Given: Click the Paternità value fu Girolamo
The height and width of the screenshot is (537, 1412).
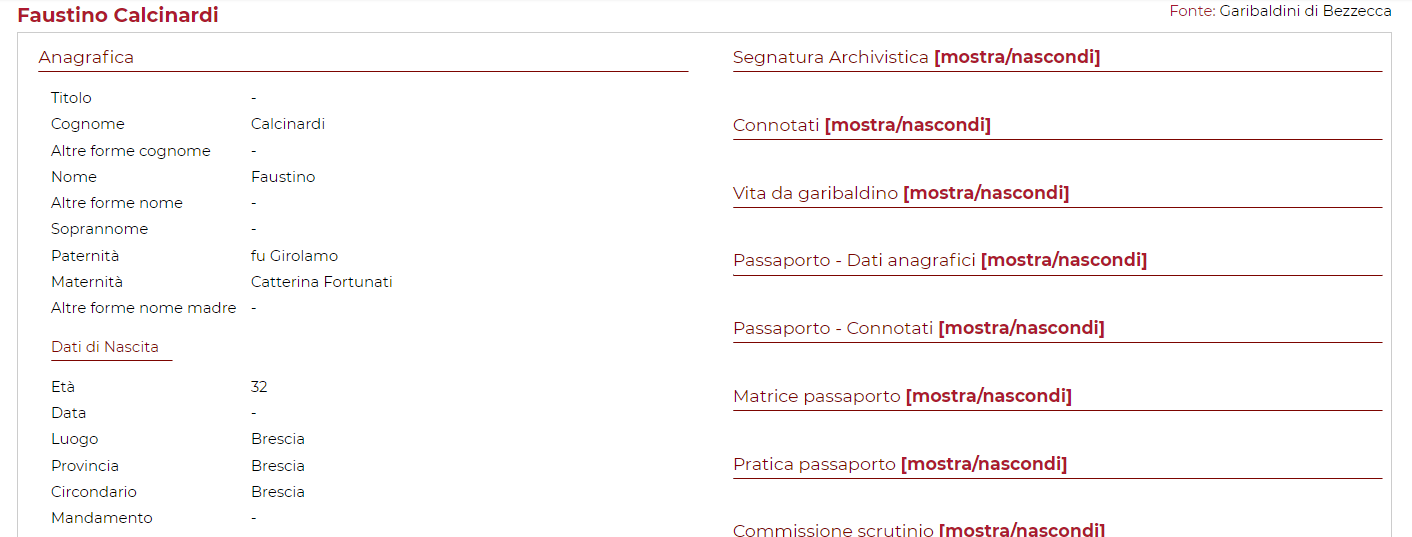Looking at the screenshot, I should [x=294, y=256].
